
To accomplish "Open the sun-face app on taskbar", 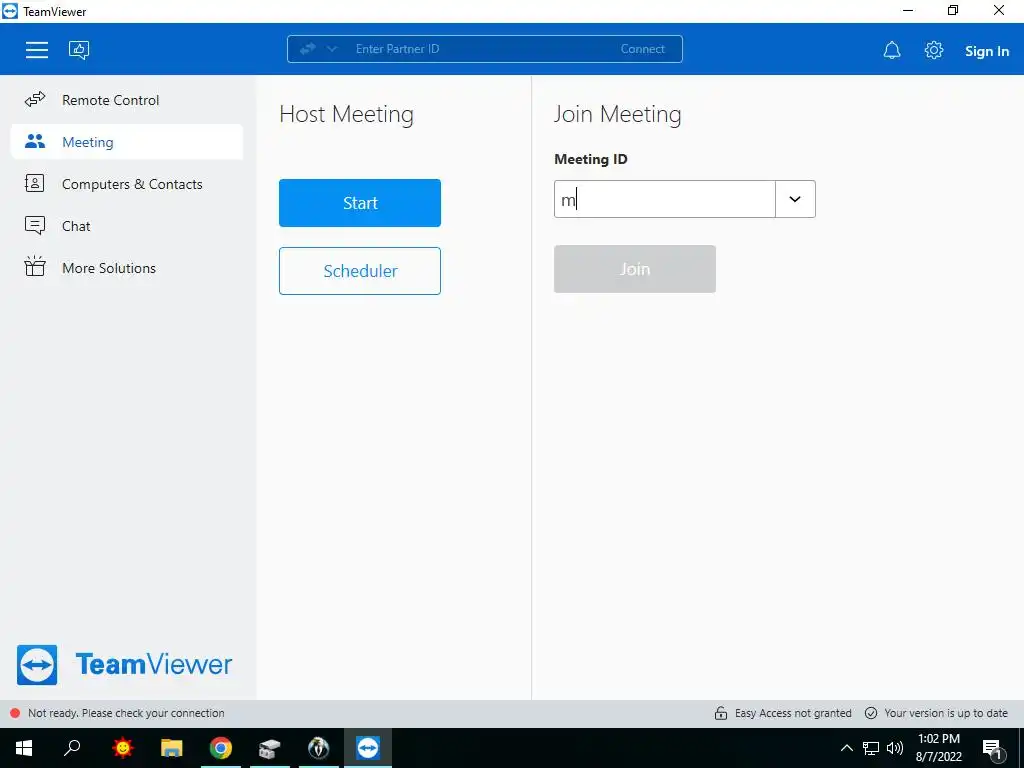I will pos(123,748).
